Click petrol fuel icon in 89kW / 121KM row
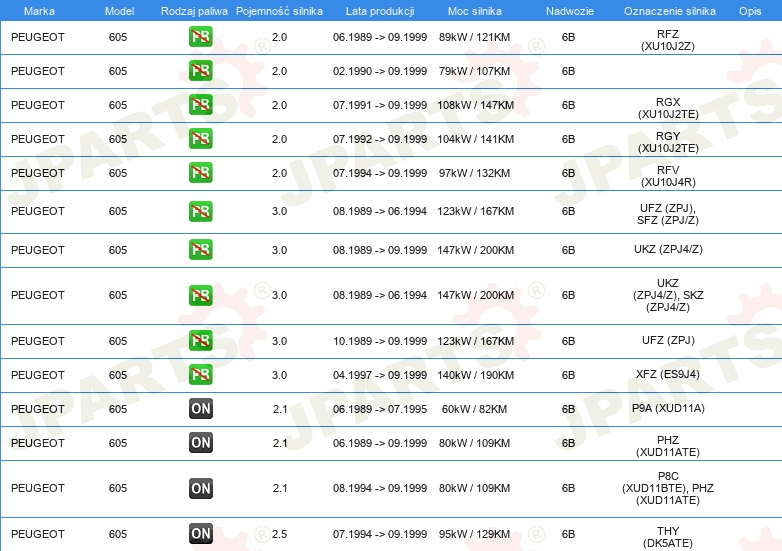782x551 pixels. point(200,37)
